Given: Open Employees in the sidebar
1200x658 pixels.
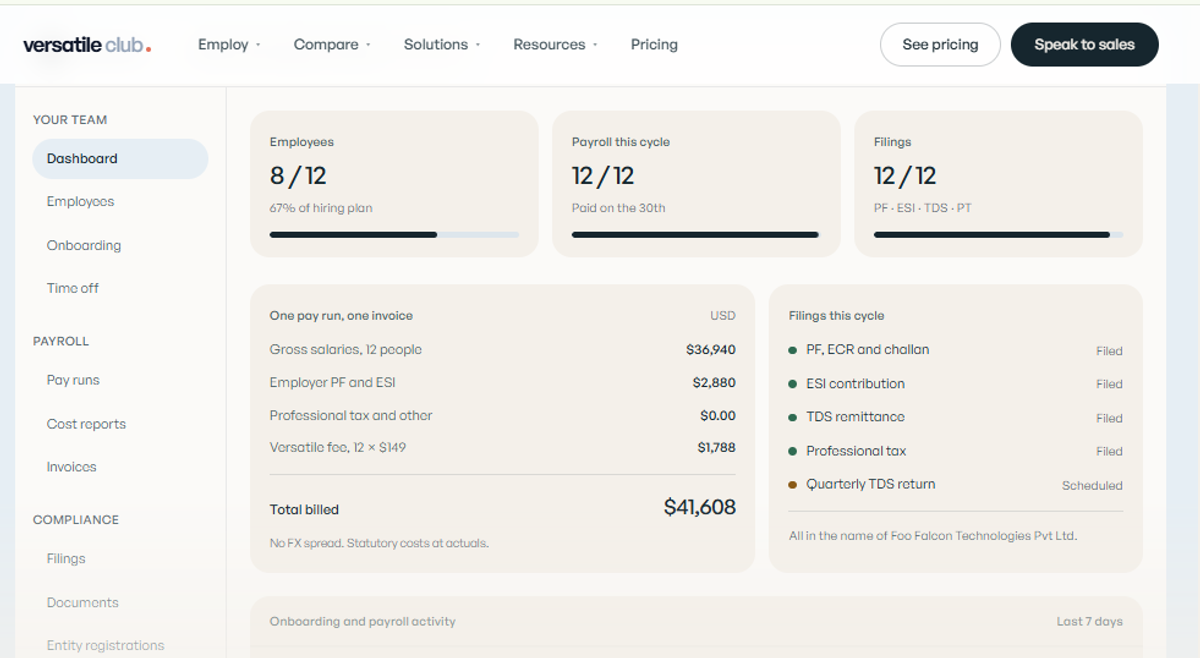Looking at the screenshot, I should coord(80,202).
